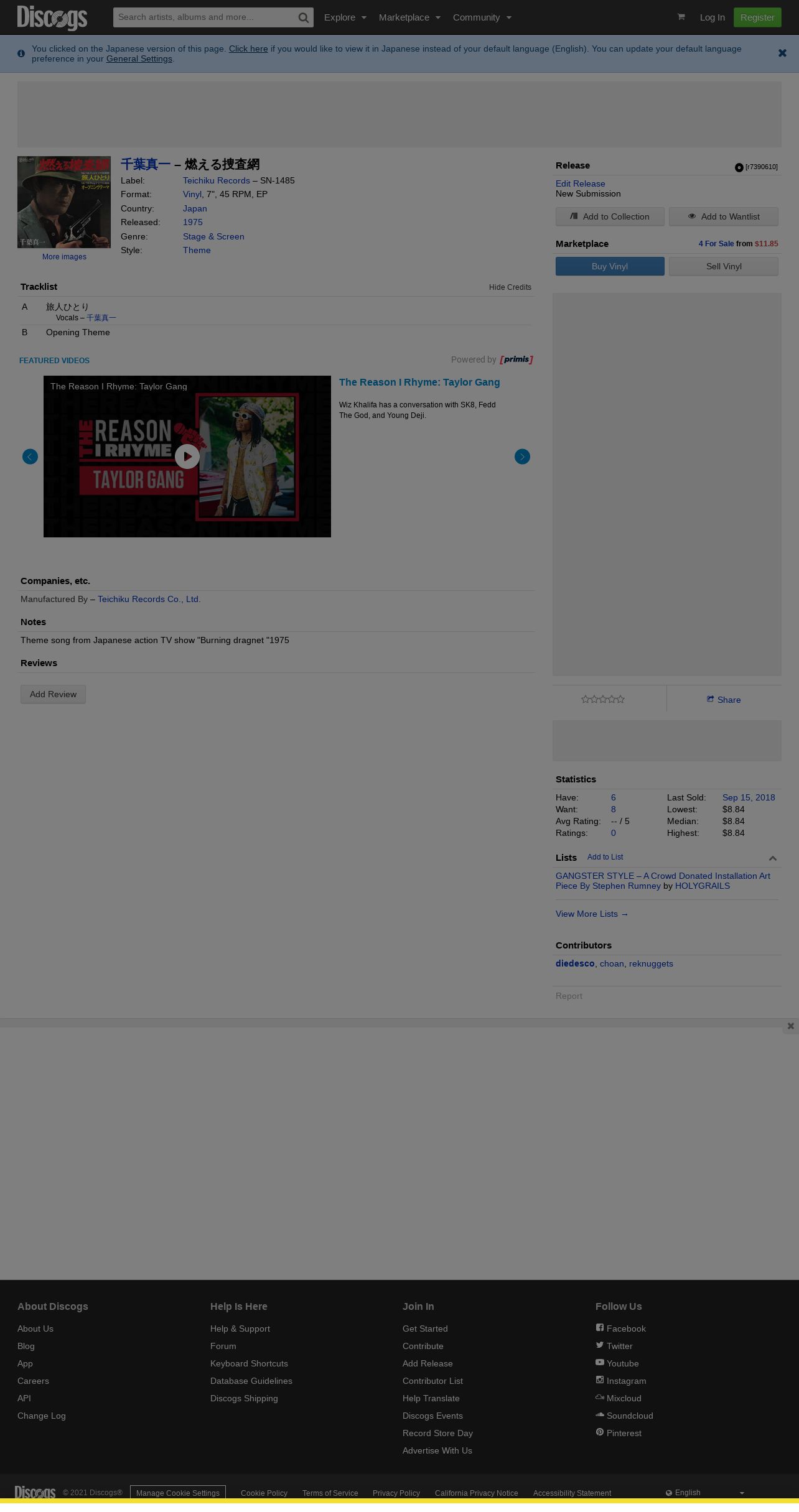The height and width of the screenshot is (1512, 799).
Task: Open Discogs Instagram page
Action: tap(620, 1381)
